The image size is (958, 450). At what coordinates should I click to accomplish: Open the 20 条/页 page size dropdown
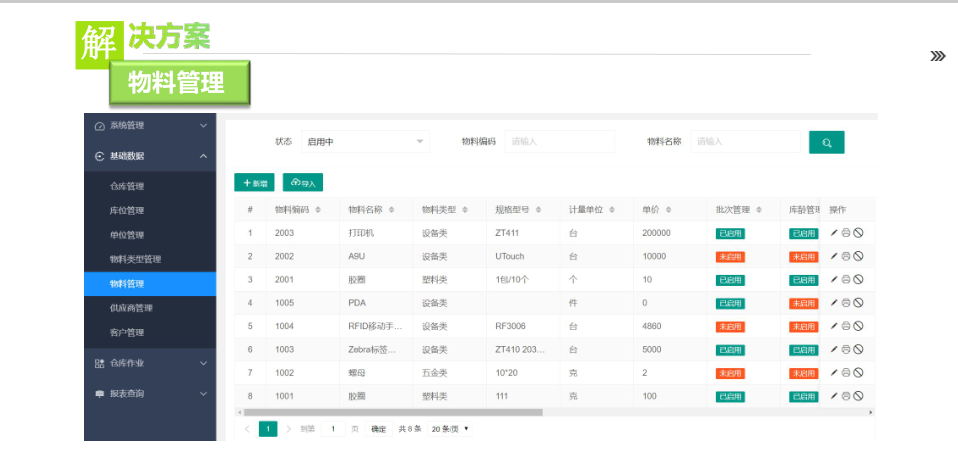click(450, 429)
